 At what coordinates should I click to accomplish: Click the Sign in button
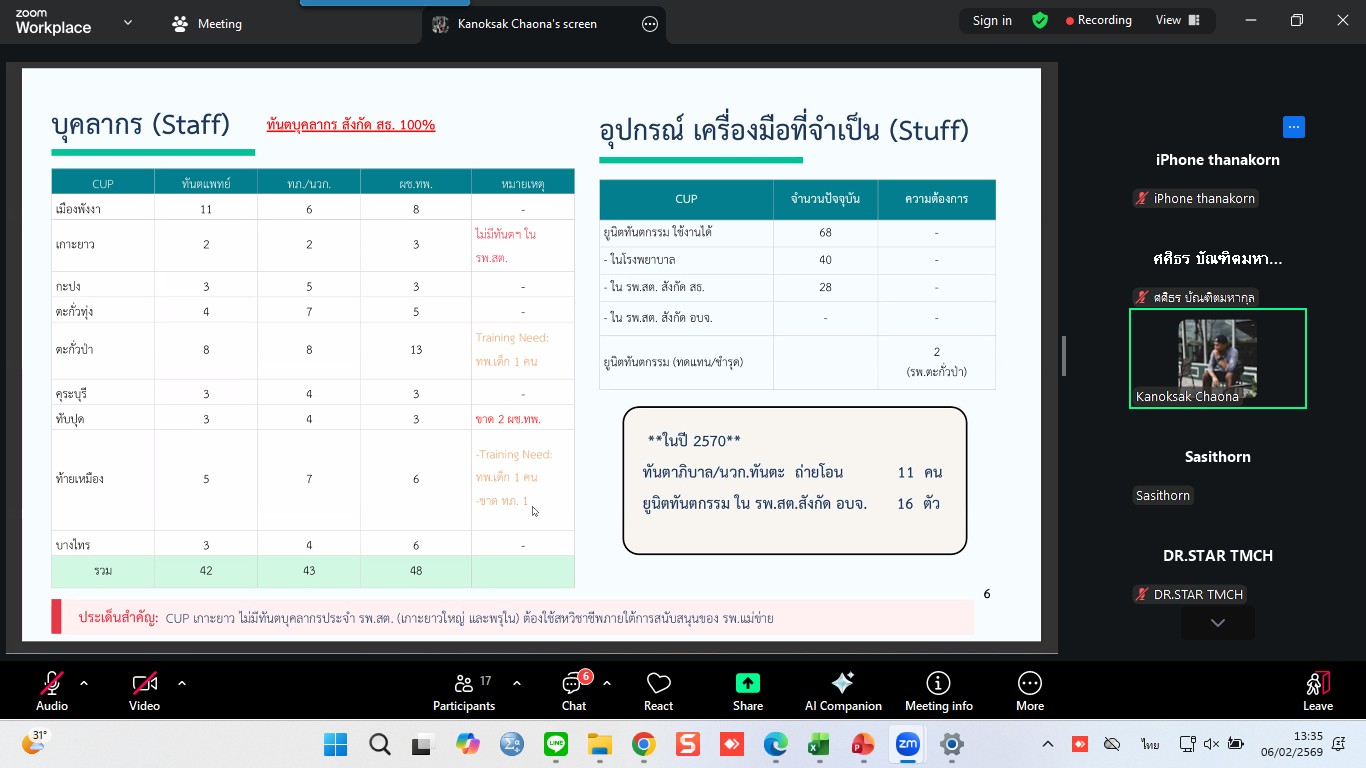coord(992,21)
